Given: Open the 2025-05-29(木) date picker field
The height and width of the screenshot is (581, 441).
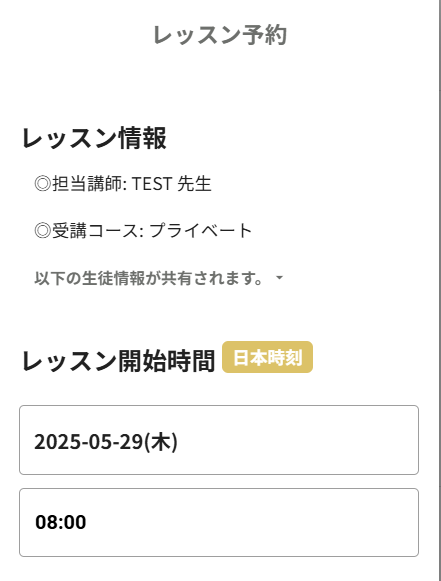Looking at the screenshot, I should [x=219, y=440].
